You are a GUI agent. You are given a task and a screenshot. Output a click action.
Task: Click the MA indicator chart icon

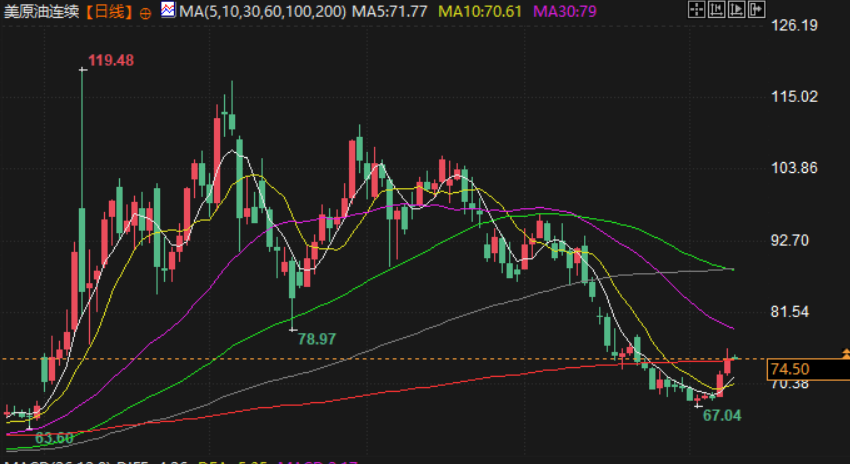click(168, 10)
